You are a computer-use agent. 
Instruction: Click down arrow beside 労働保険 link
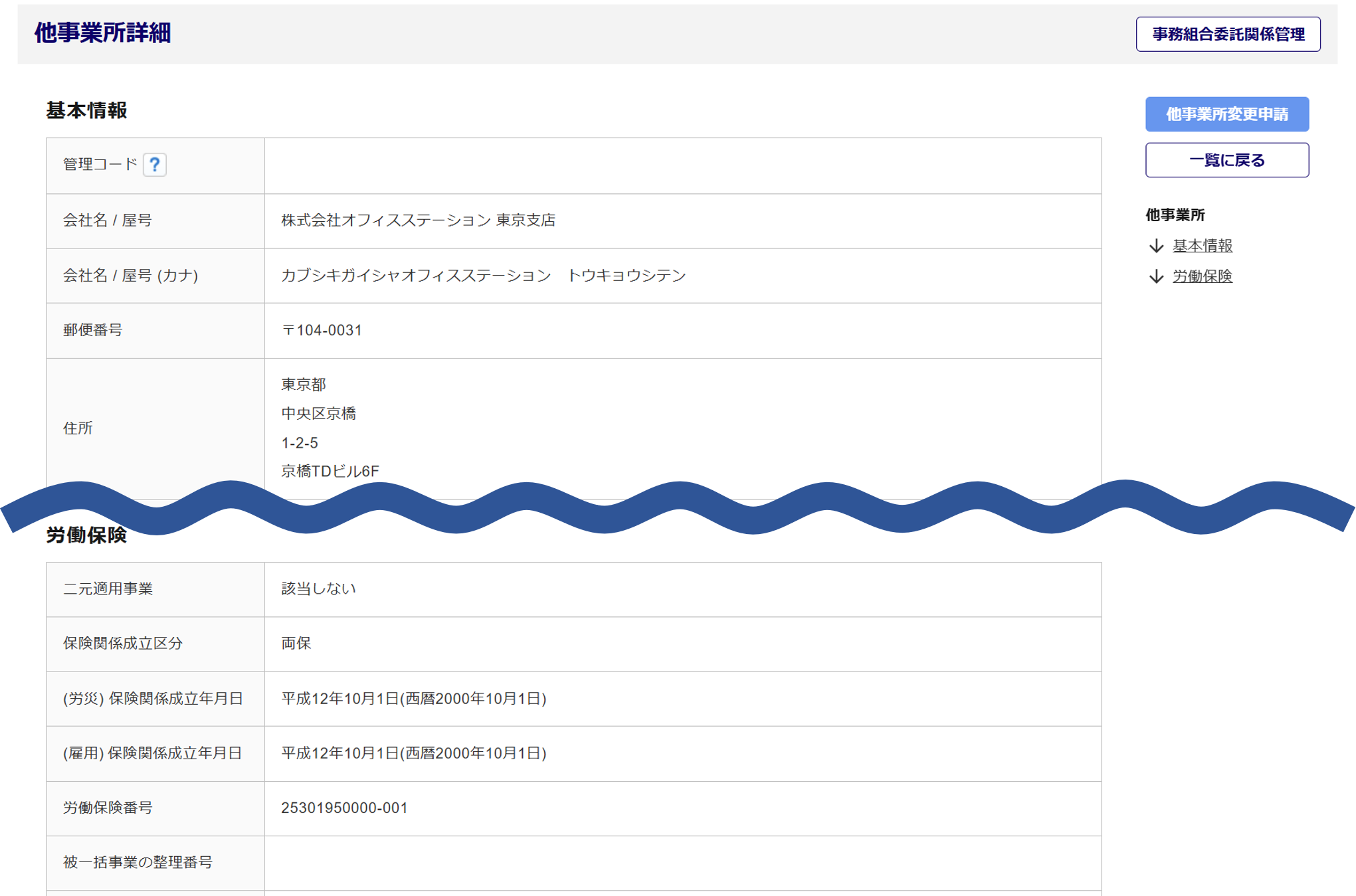pyautogui.click(x=1156, y=277)
